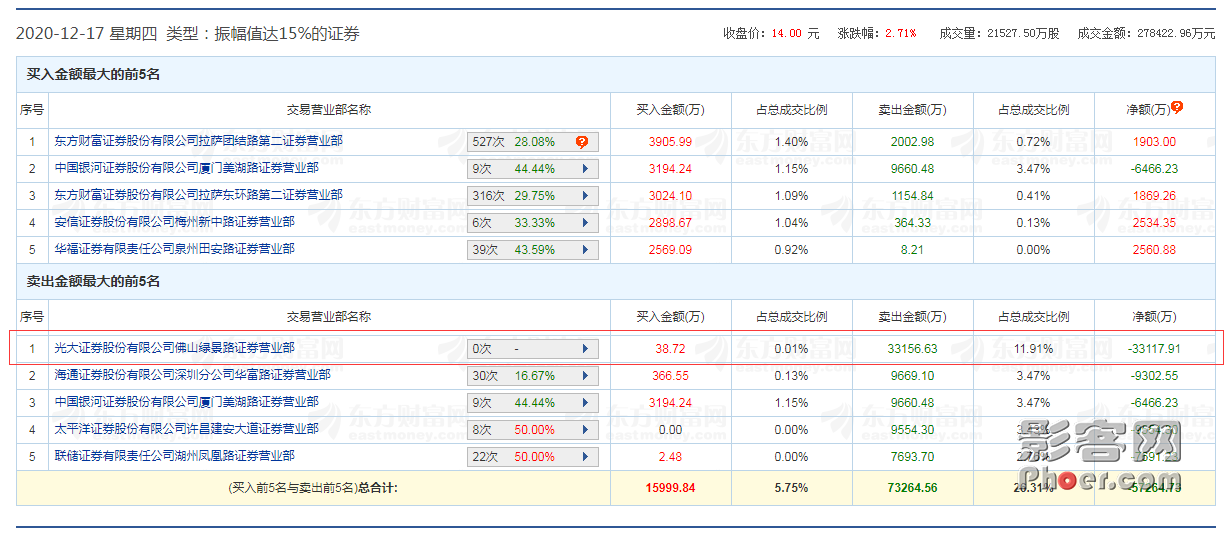Viewport: 1226px width, 535px height.
Task: Select buy amount 2898.67
Action: pos(670,223)
